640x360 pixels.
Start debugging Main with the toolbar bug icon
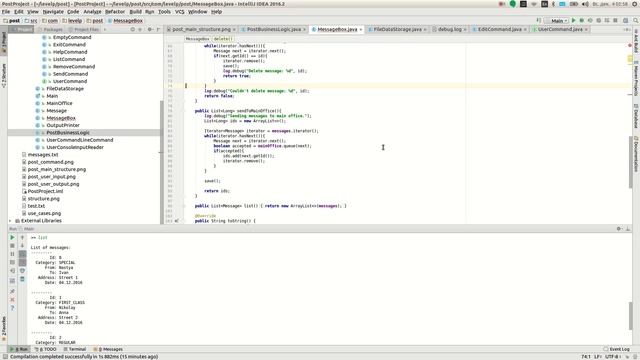click(582, 20)
